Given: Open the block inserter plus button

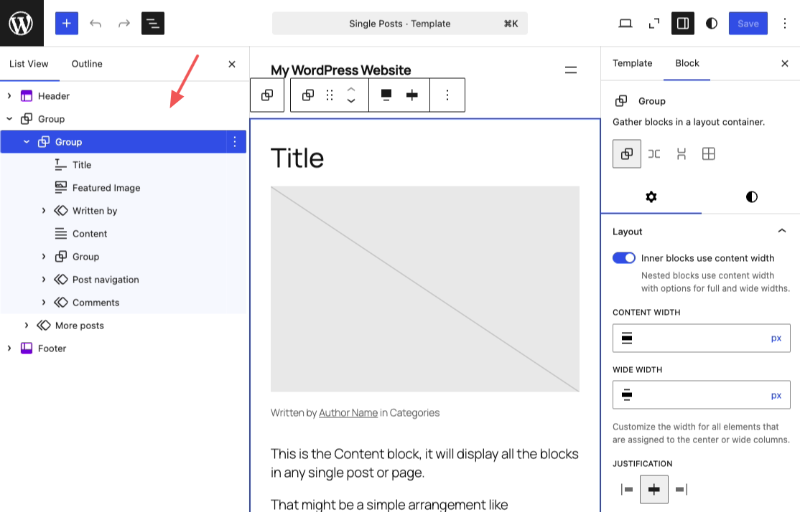Looking at the screenshot, I should 66,23.
